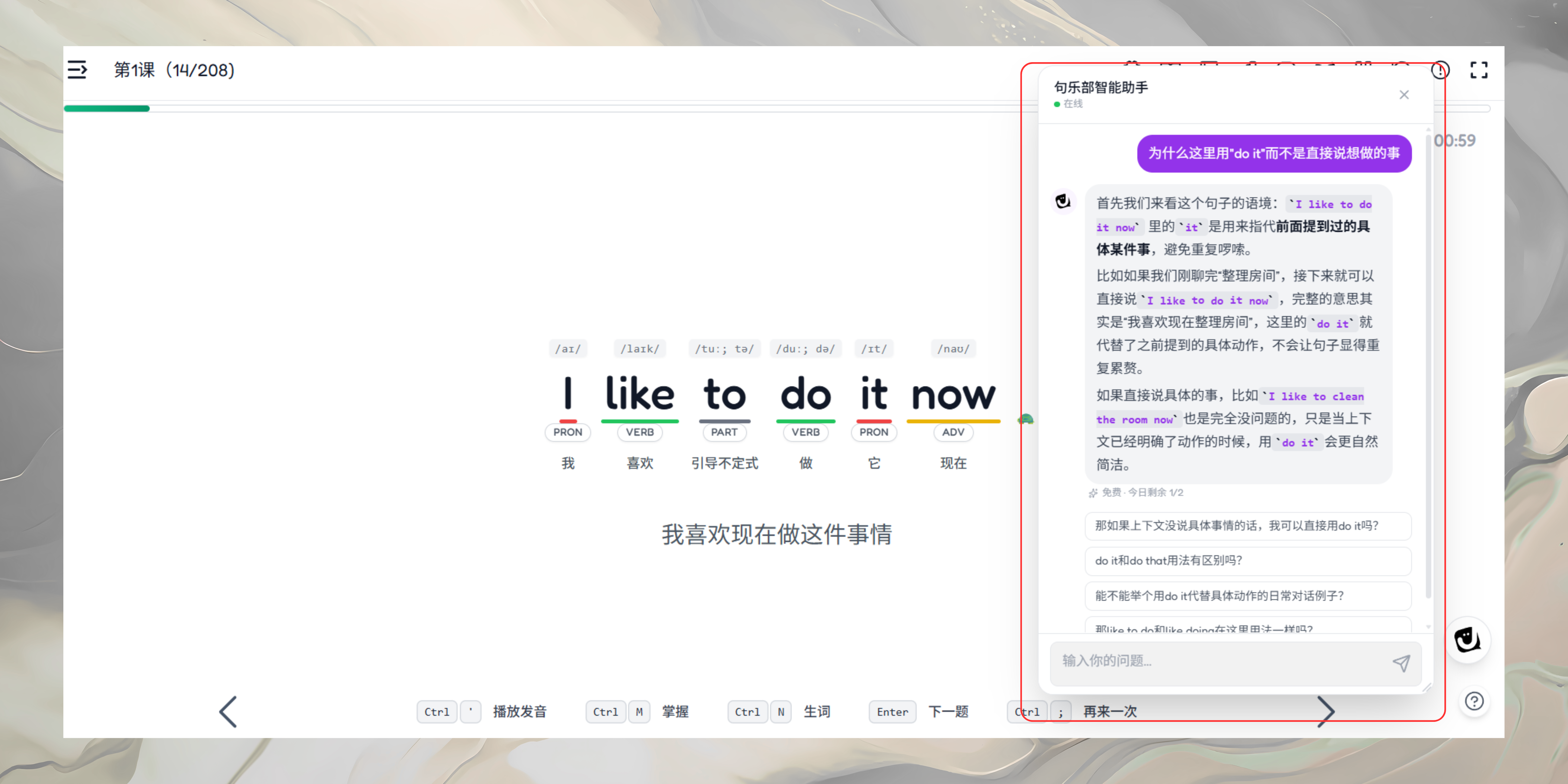The image size is (1568, 784).
Task: Click the floating AI assistant mascot button
Action: (x=1468, y=640)
